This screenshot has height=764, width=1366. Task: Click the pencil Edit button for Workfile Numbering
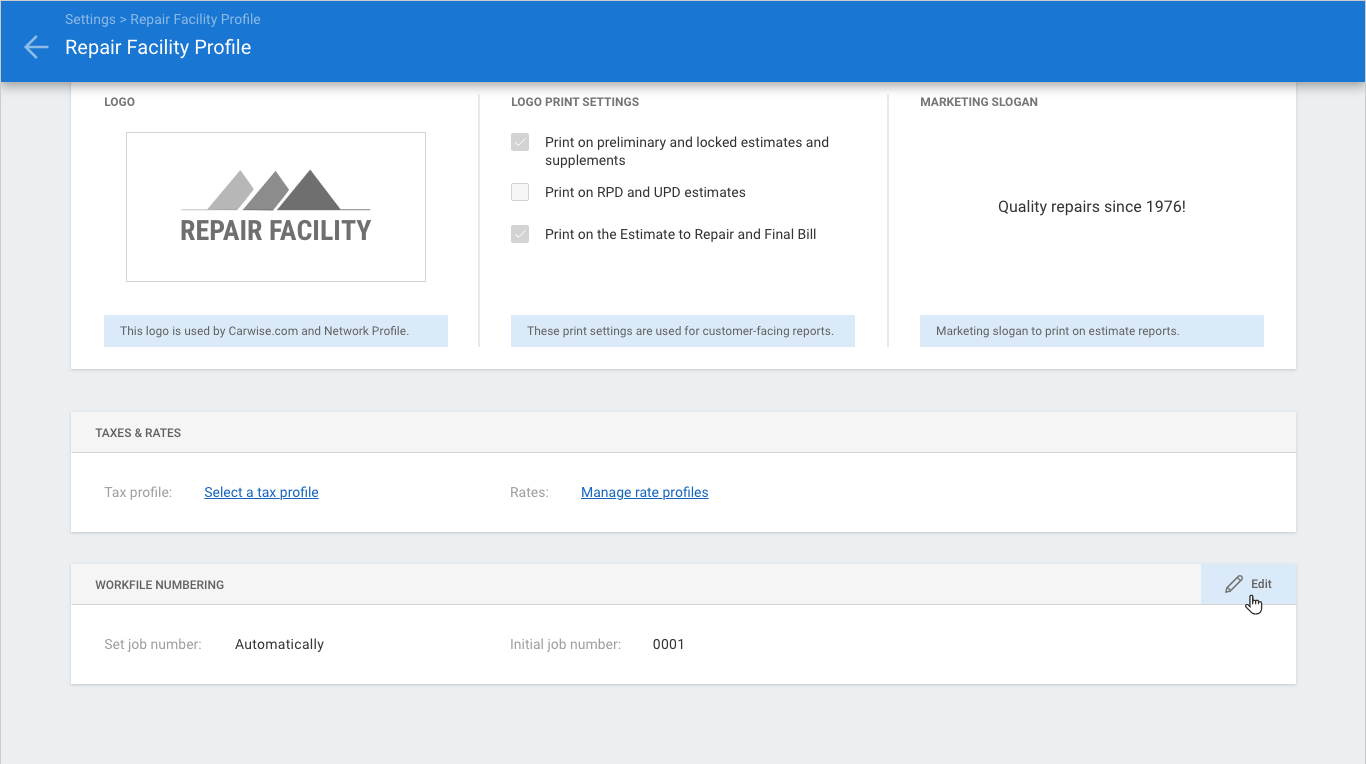click(1248, 584)
